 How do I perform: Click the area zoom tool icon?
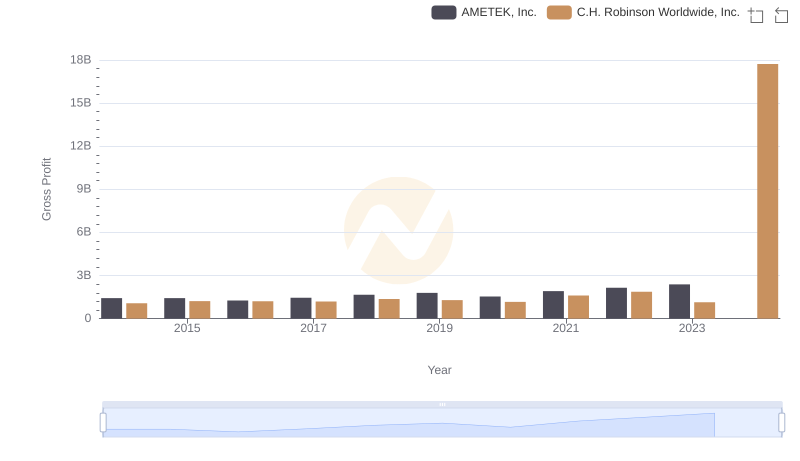click(756, 15)
